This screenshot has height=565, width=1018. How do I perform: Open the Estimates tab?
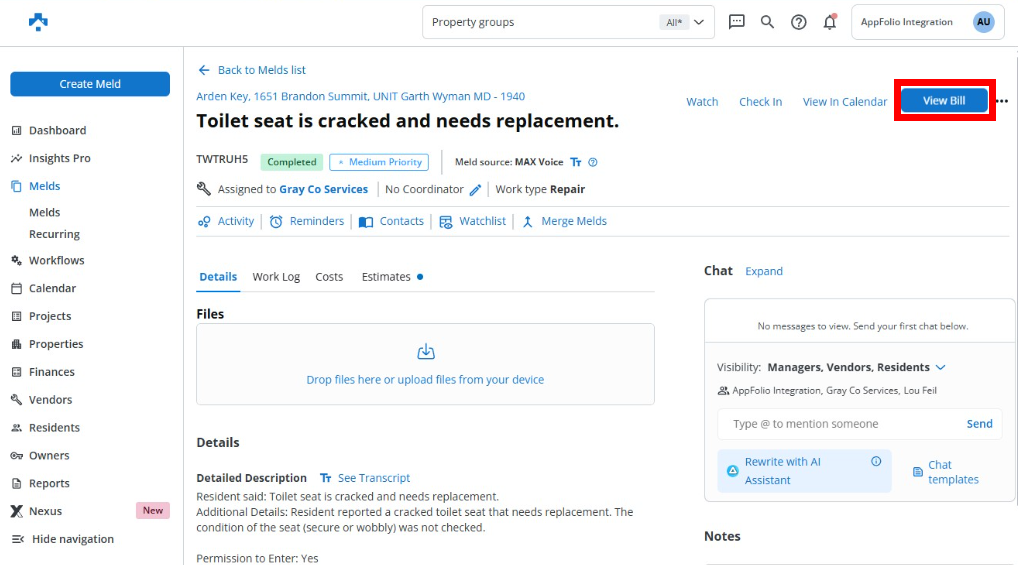(386, 277)
